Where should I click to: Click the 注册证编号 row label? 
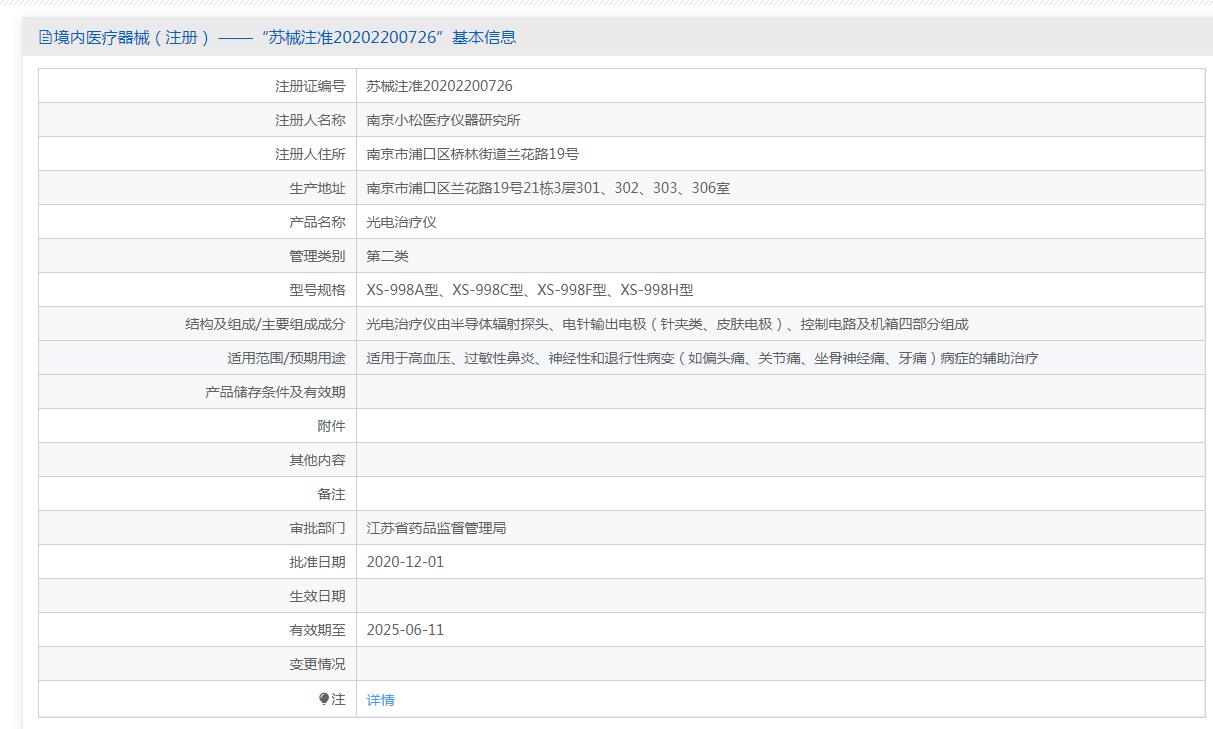click(310, 86)
